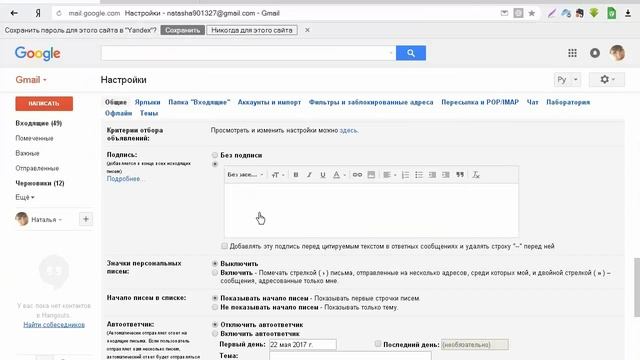Open 'Аккаунты и импорт' tab

269,102
